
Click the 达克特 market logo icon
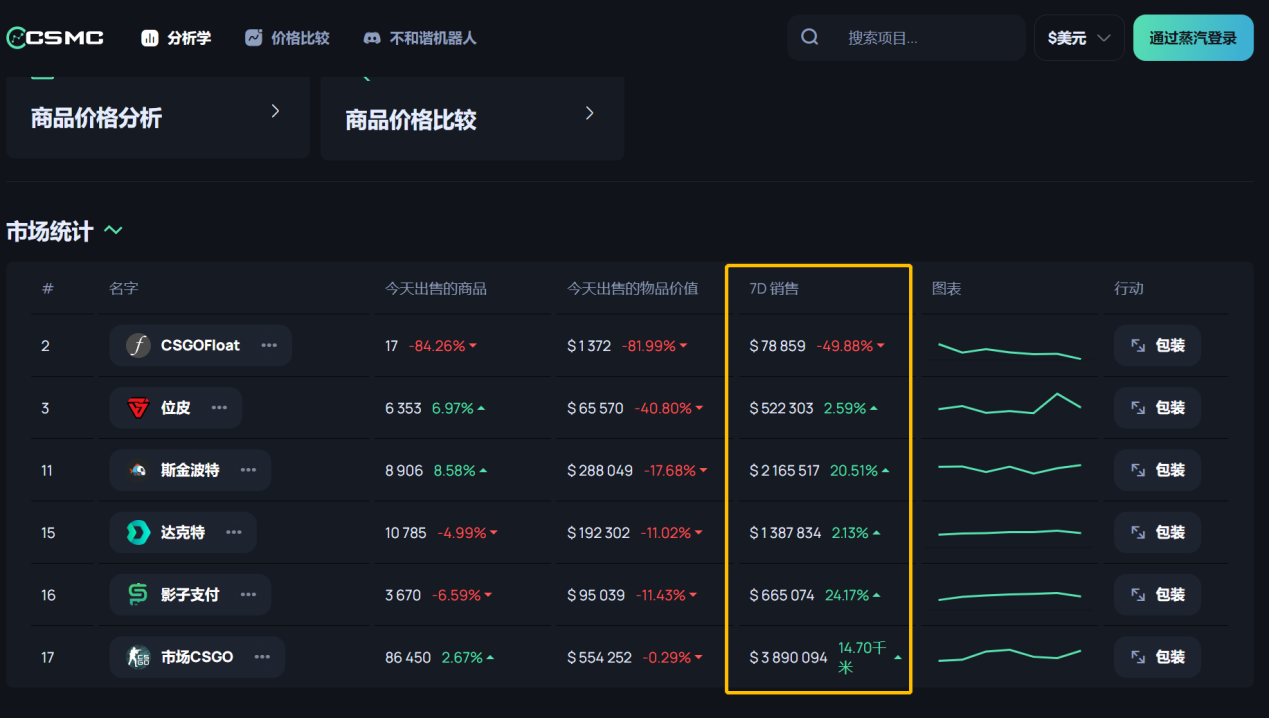(x=138, y=532)
